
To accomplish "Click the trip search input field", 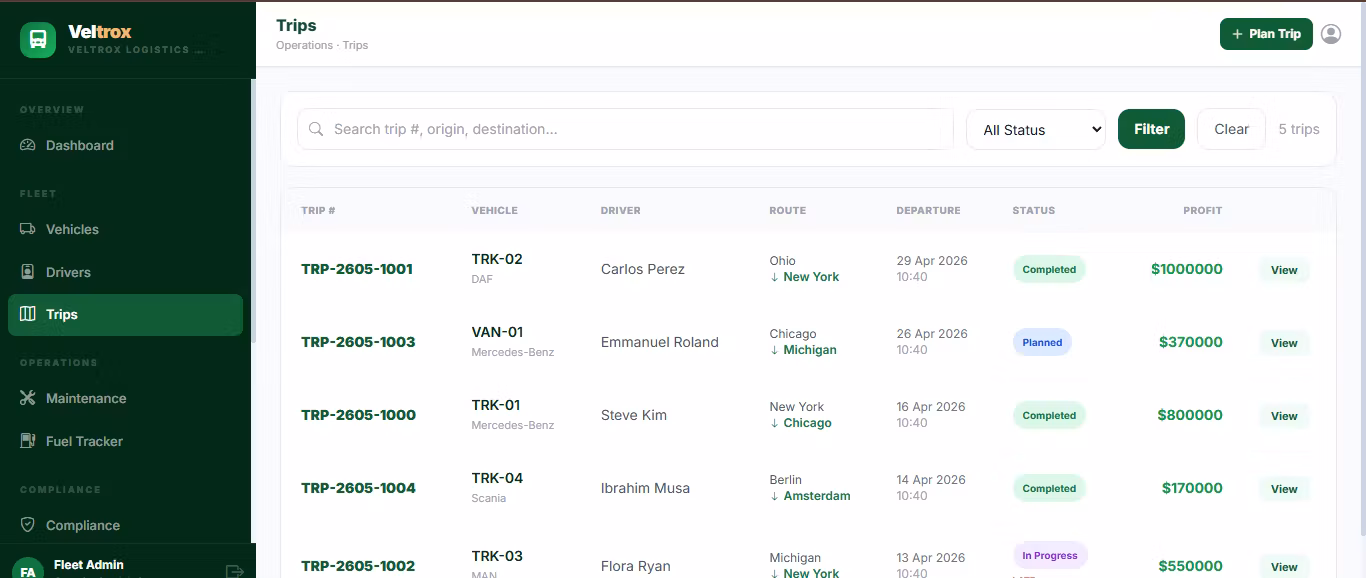I will click(625, 129).
